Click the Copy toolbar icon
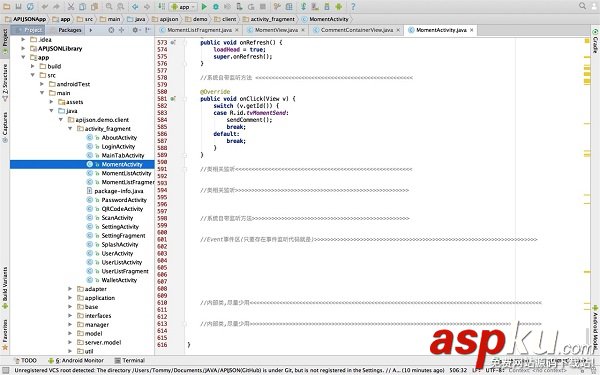 click(82, 7)
